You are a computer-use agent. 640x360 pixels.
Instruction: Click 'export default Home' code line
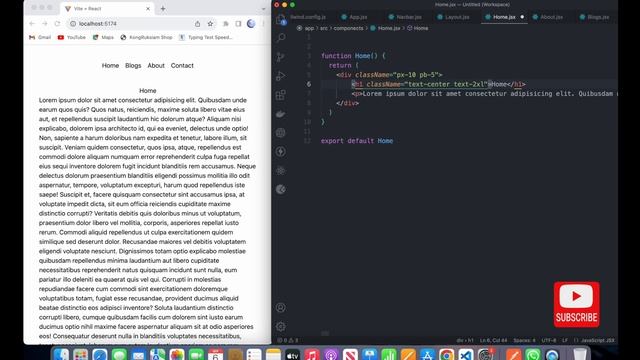click(357, 141)
